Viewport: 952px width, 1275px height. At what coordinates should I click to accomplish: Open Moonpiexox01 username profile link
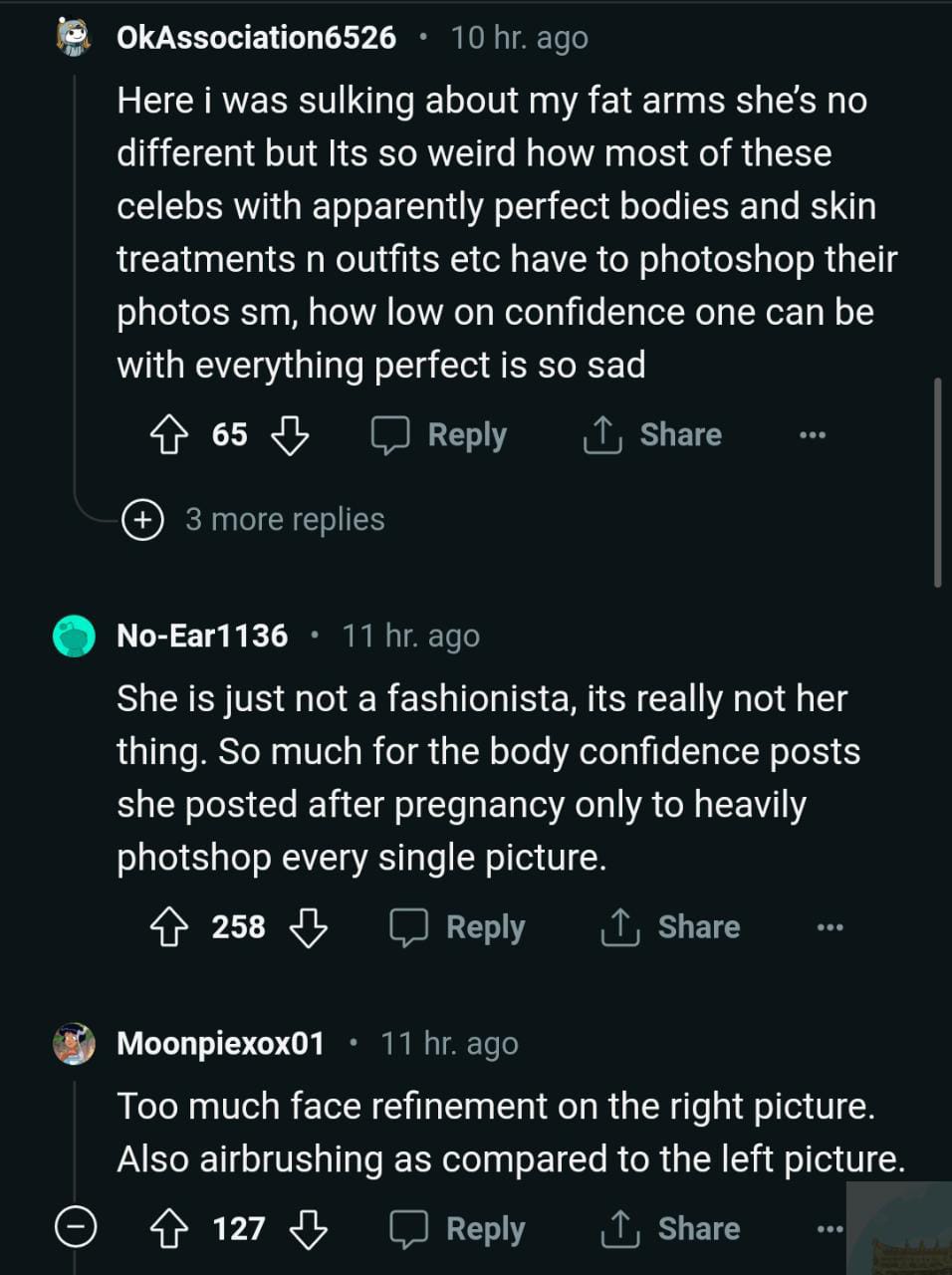click(x=220, y=1044)
